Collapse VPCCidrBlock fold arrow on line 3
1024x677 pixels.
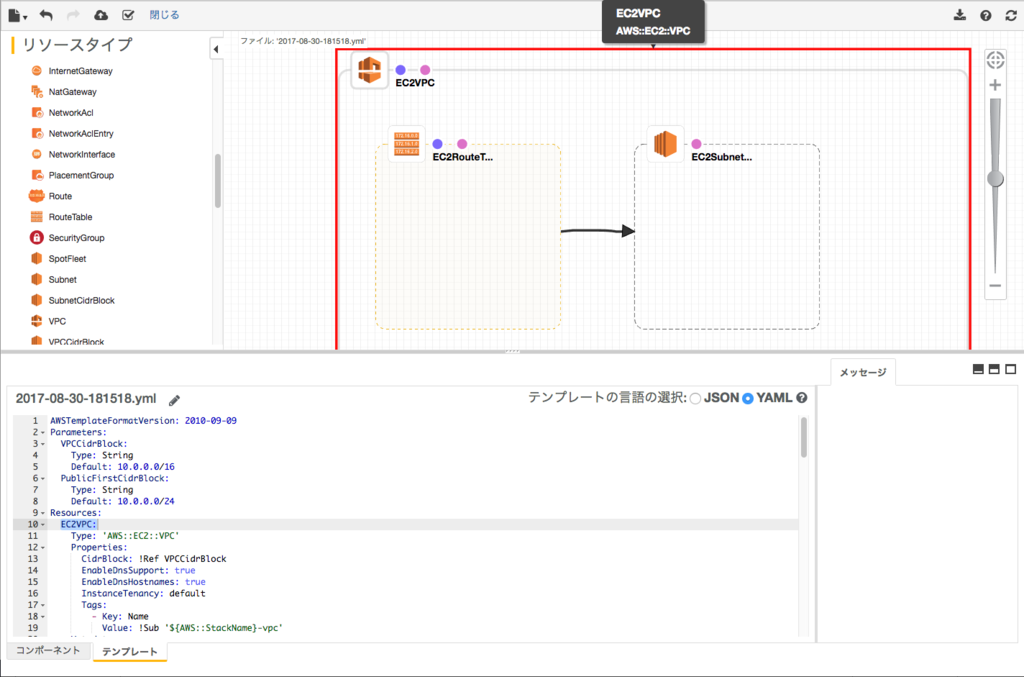click(43, 444)
